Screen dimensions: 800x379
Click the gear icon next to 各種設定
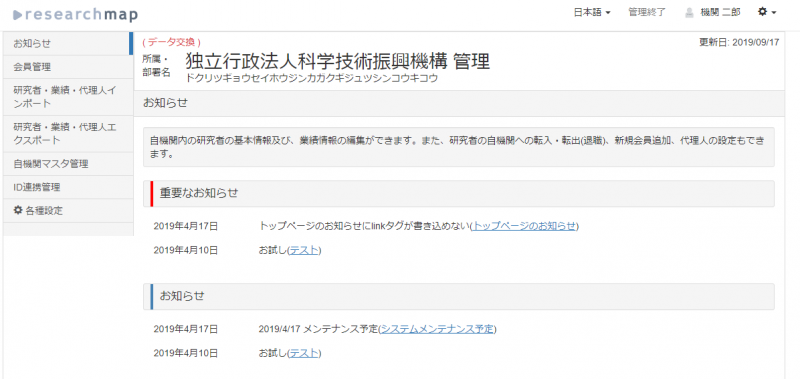18,210
